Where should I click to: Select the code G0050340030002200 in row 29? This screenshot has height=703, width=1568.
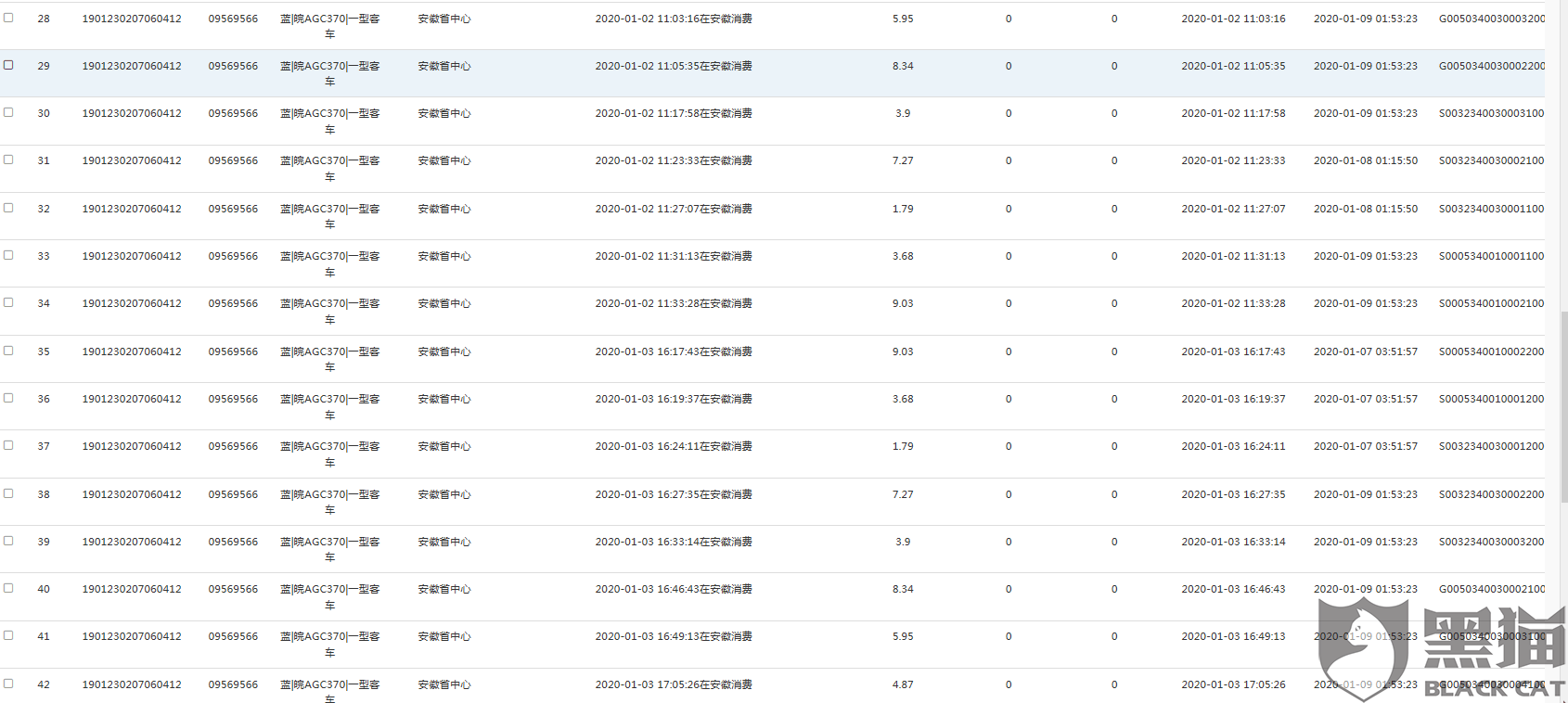(x=1492, y=66)
